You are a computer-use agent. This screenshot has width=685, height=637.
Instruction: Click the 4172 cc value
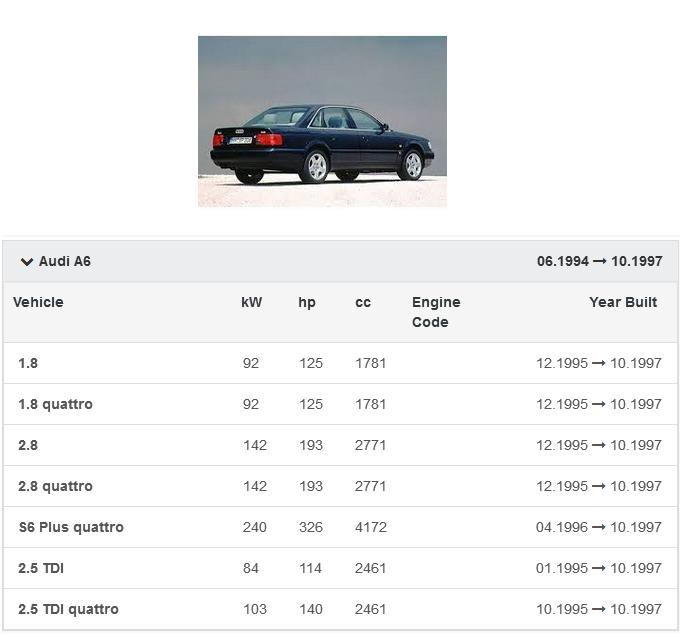(371, 527)
